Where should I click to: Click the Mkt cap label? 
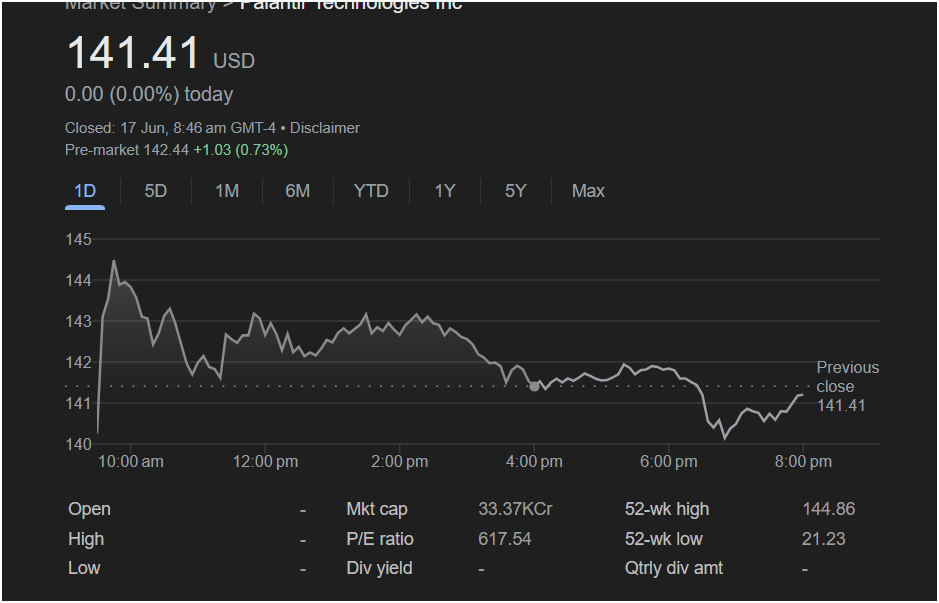377,510
